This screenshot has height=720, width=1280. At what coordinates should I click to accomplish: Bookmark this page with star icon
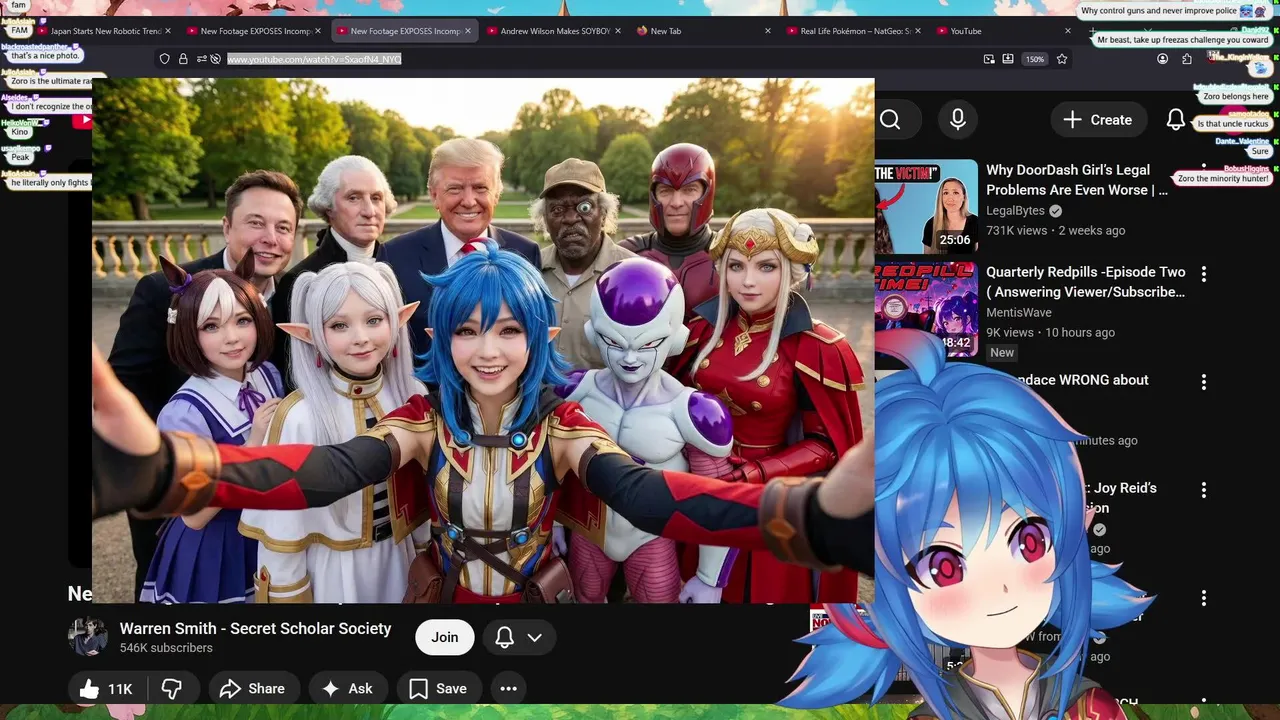point(1062,59)
